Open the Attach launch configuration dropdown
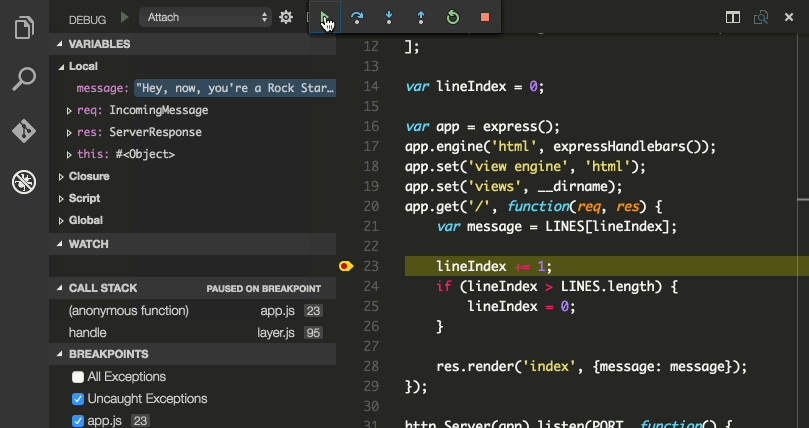809x428 pixels. 207,18
